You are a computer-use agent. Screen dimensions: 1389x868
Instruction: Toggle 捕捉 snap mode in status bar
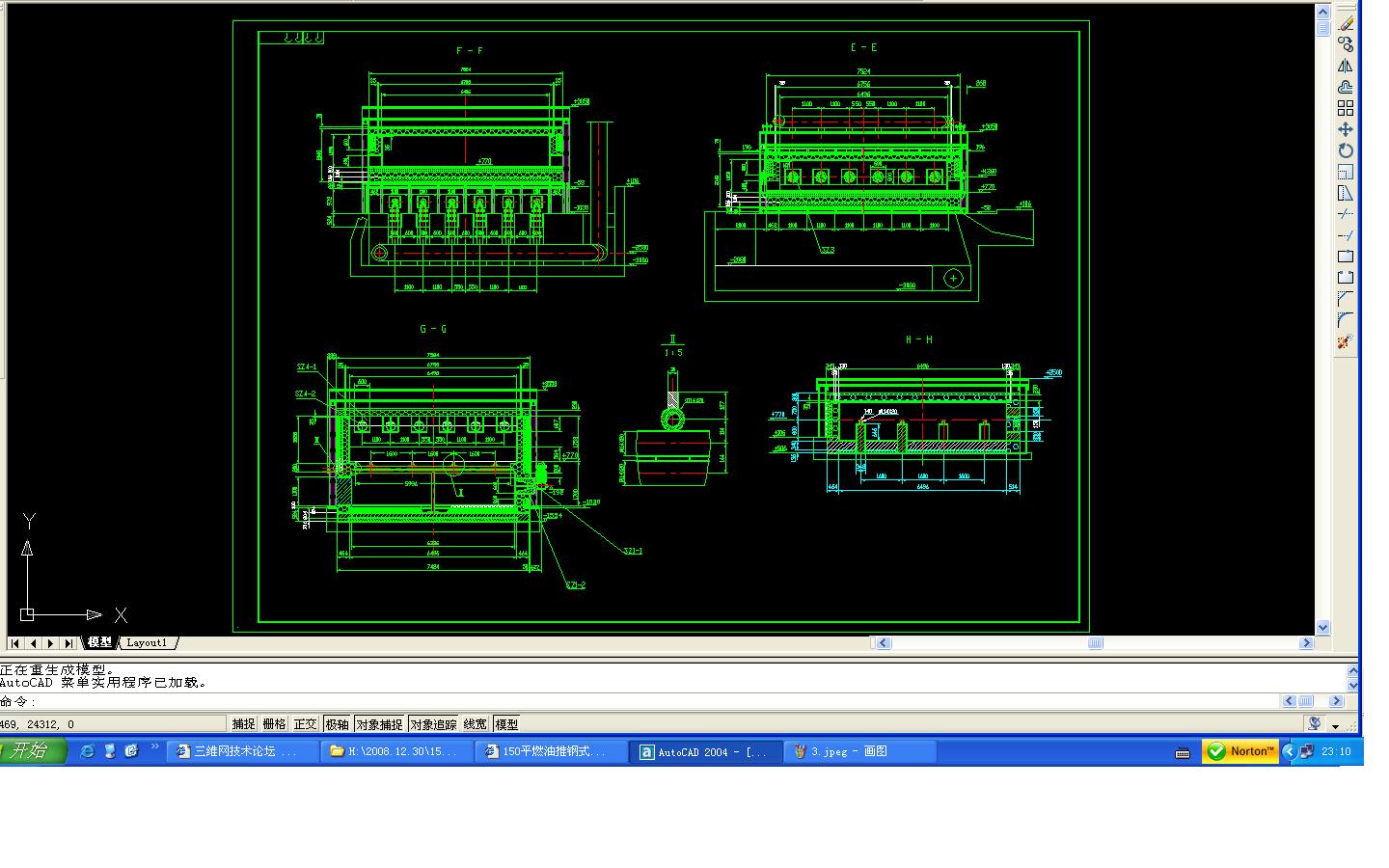tap(243, 724)
